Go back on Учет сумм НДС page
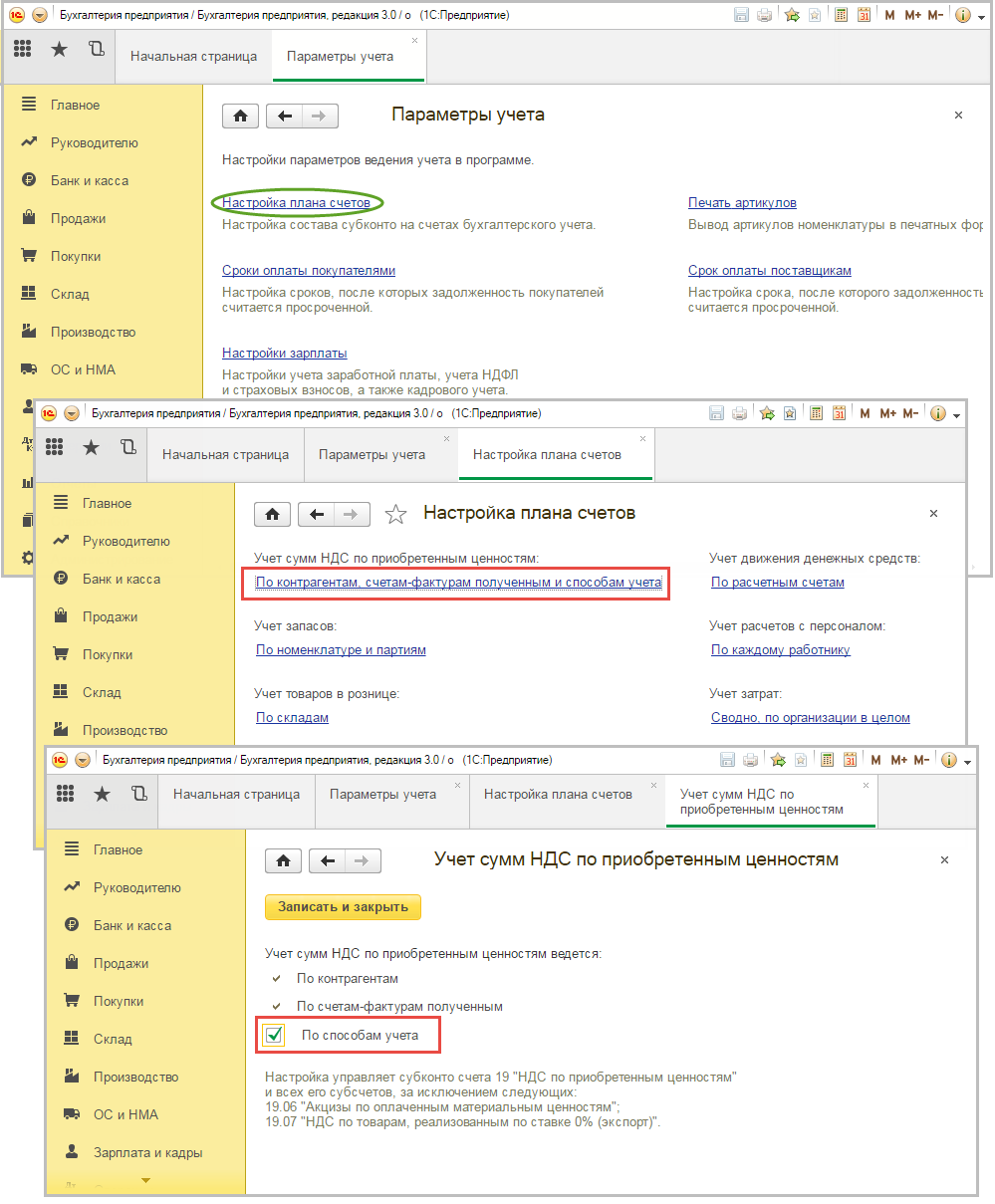The height and width of the screenshot is (1204, 995). 328,860
